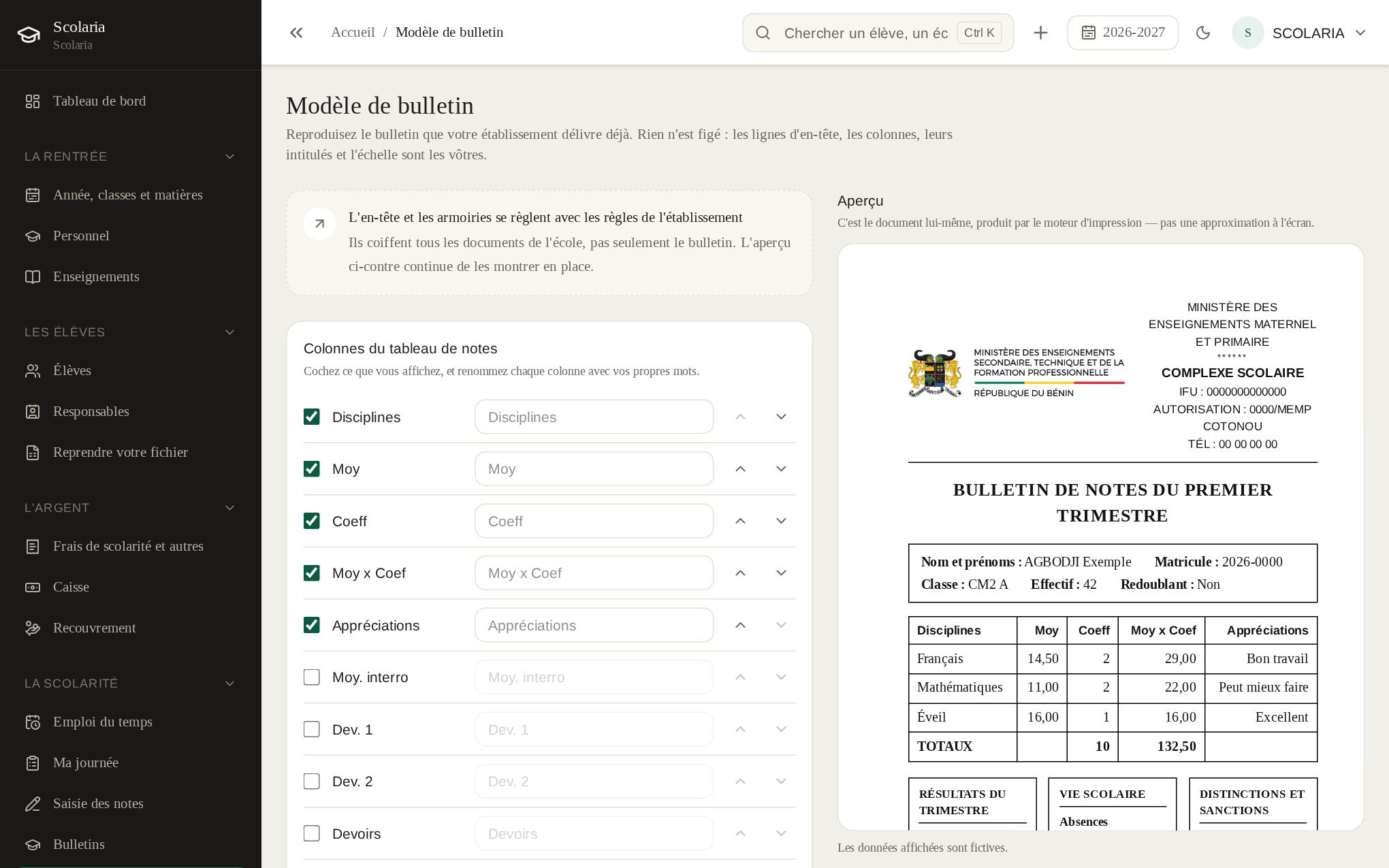Move Disciplines column down
The image size is (1389, 868).
click(x=781, y=417)
